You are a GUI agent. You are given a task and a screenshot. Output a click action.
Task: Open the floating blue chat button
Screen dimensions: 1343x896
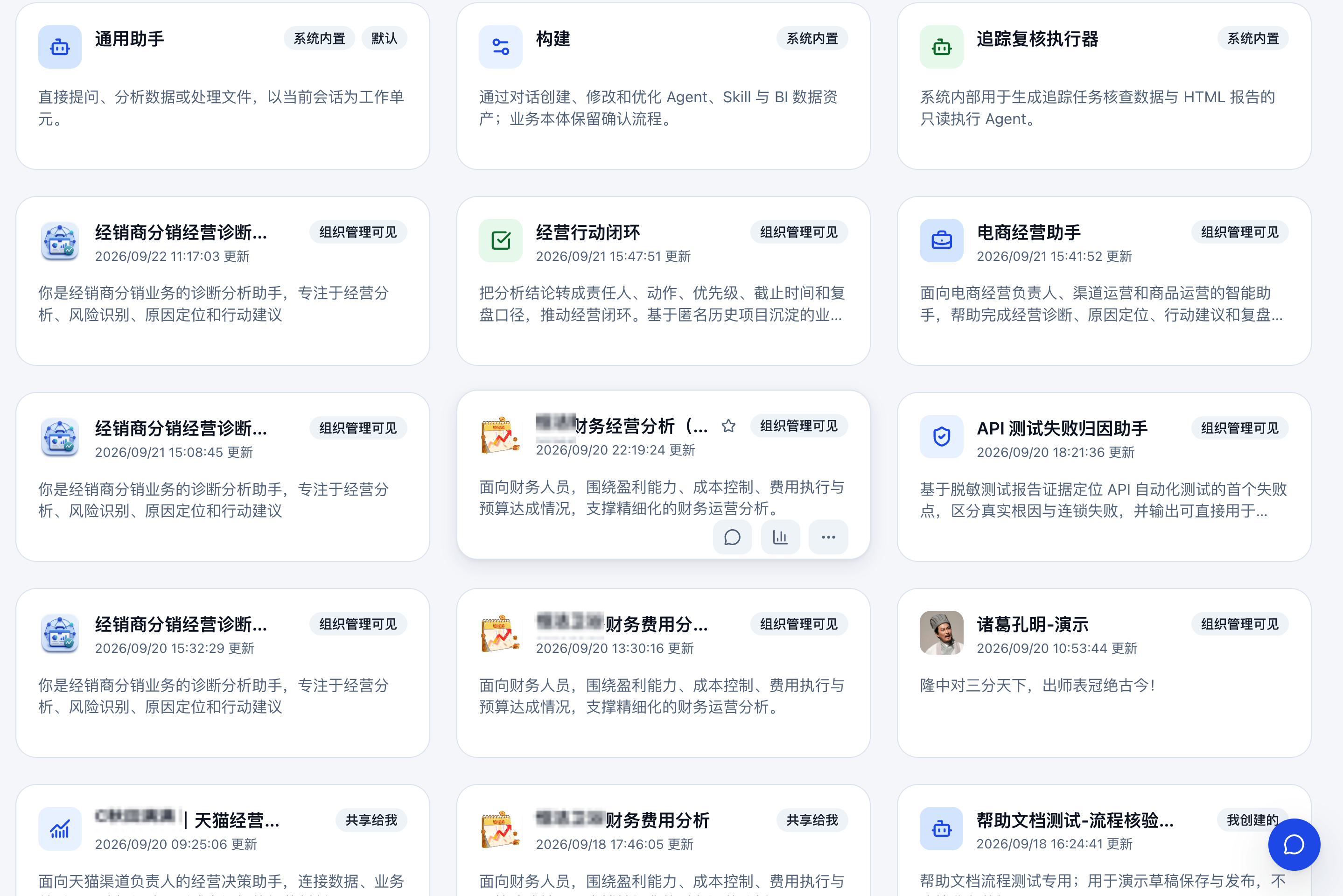(x=1294, y=845)
